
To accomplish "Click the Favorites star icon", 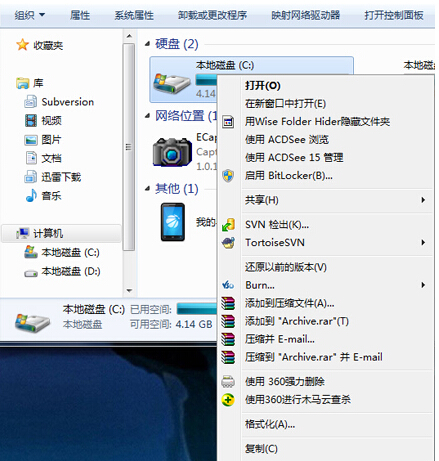I will click(22, 45).
